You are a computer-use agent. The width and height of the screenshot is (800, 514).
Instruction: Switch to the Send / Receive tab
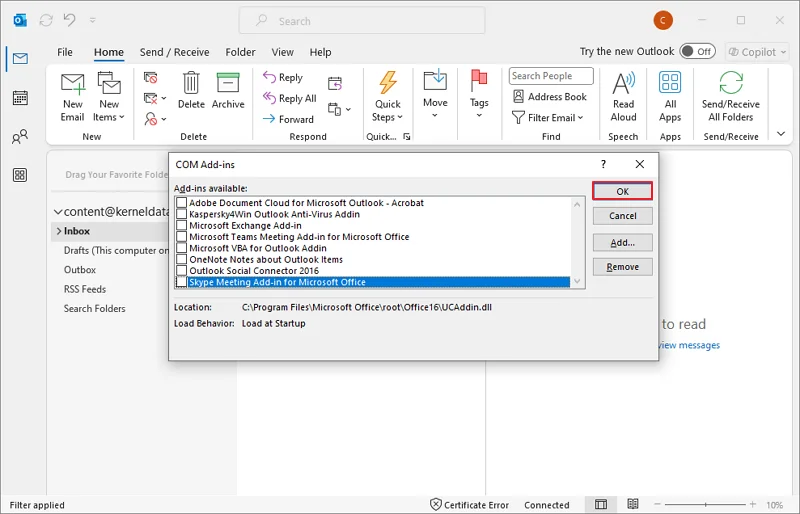click(174, 52)
